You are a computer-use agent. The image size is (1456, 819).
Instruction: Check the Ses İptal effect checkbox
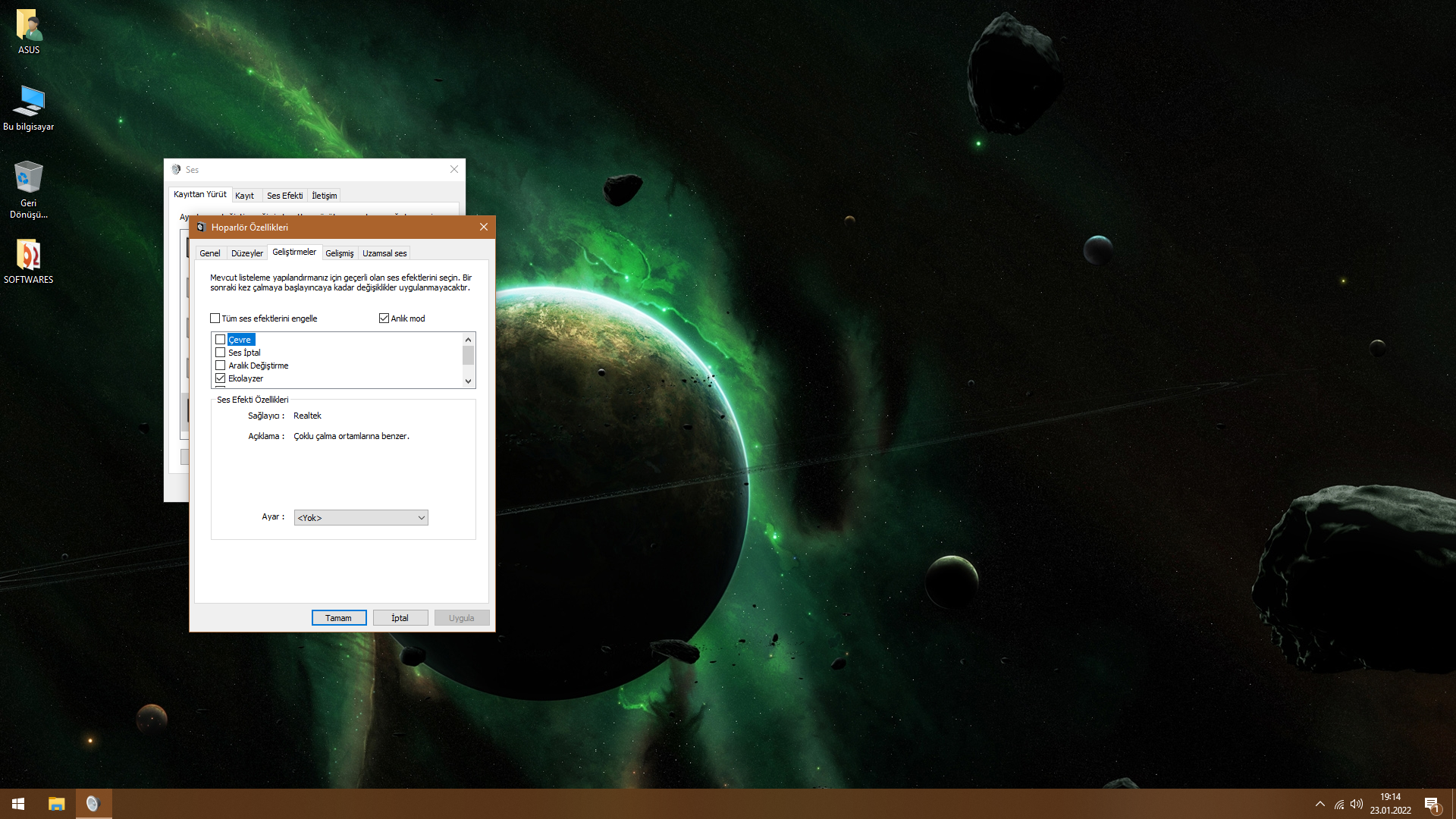point(221,353)
